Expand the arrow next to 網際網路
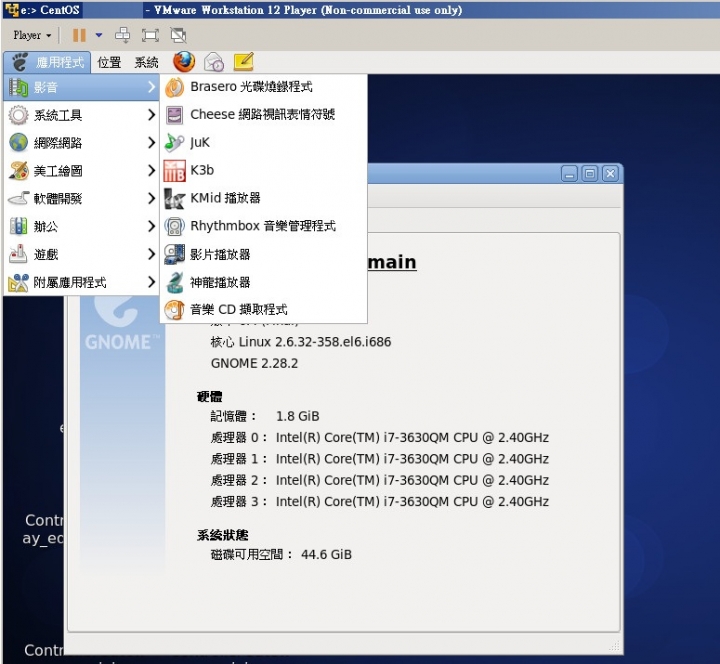This screenshot has height=664, width=720. [151, 143]
